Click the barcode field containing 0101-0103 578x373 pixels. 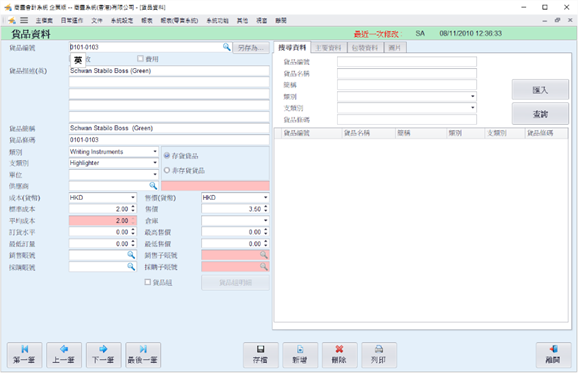coord(169,140)
